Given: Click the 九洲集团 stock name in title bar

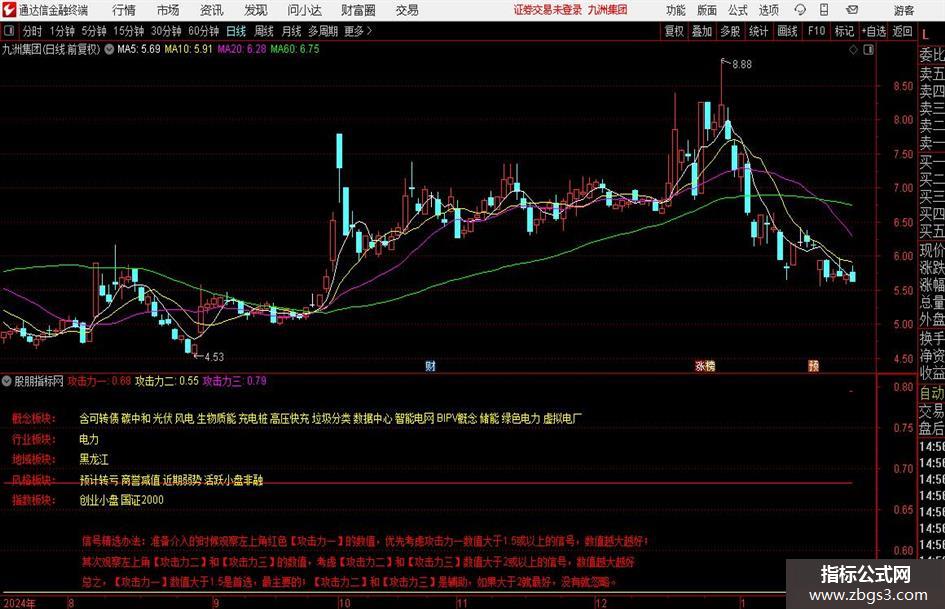Looking at the screenshot, I should 608,10.
